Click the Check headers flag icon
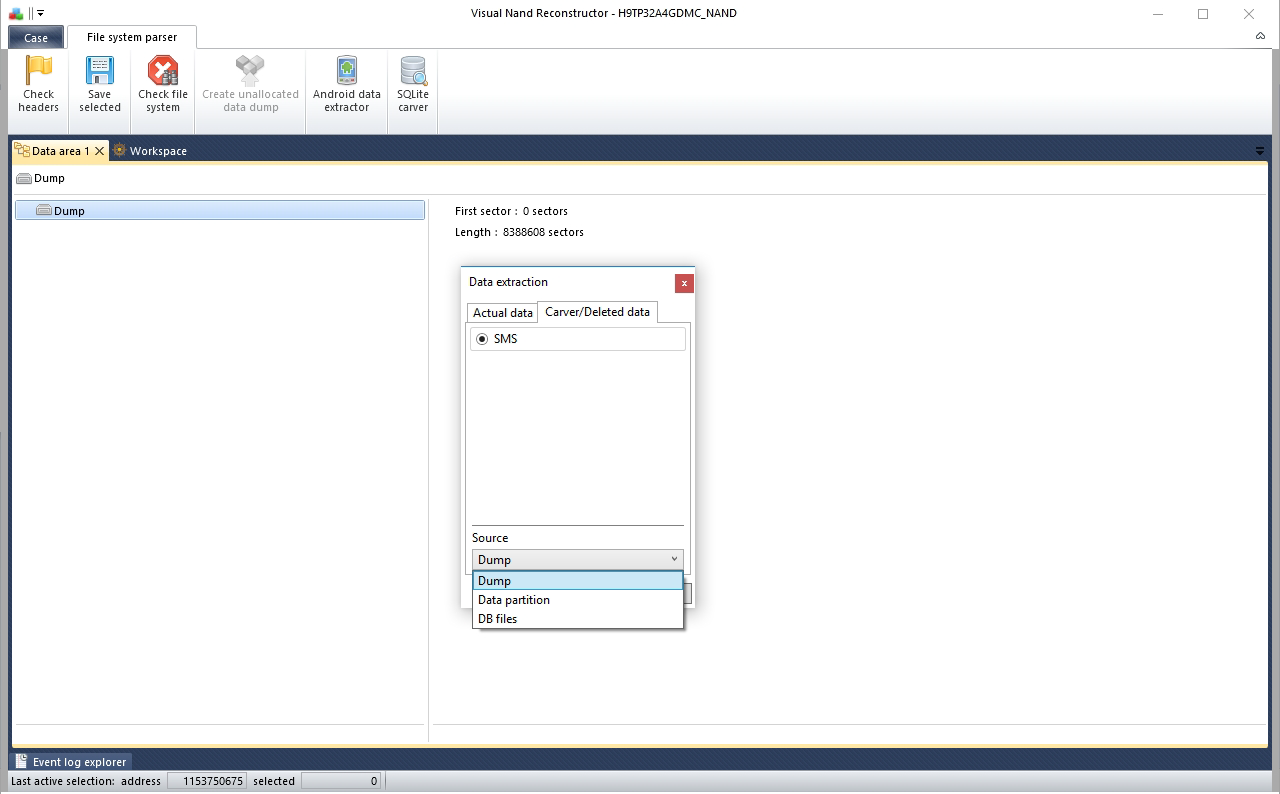The image size is (1280, 794). [x=38, y=71]
